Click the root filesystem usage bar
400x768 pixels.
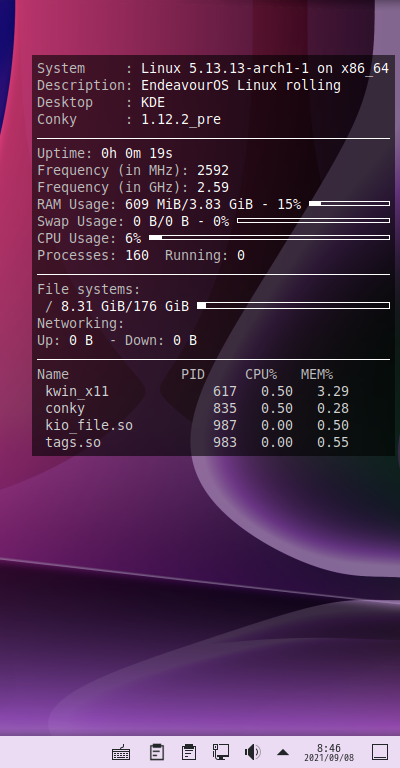point(293,306)
